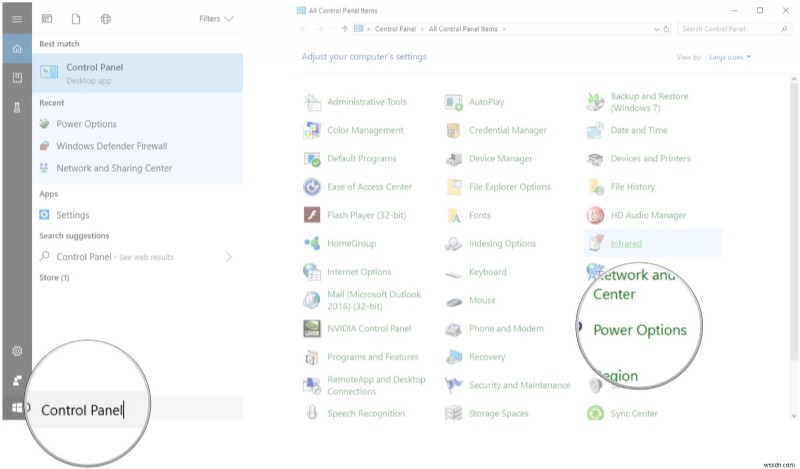Click Control Panel breadcrumb in address bar

coord(395,29)
